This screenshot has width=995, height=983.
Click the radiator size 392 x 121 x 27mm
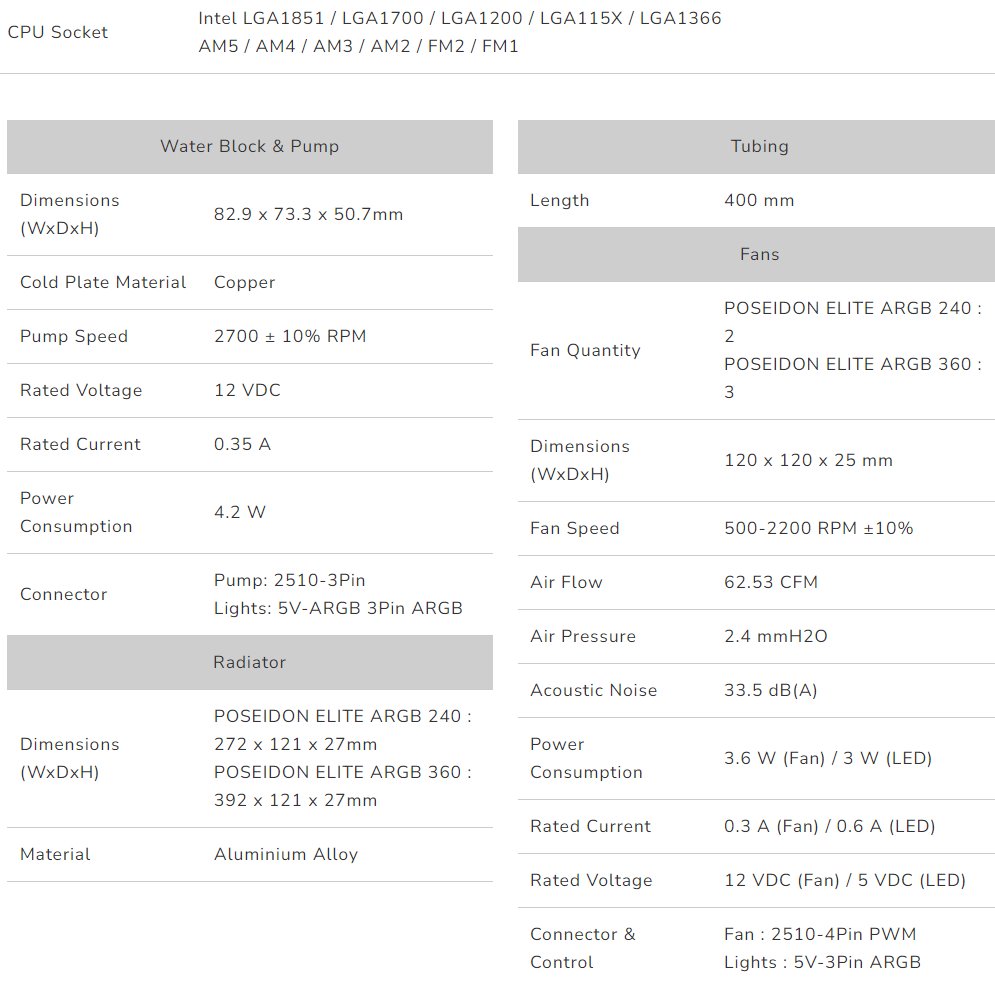pos(296,800)
